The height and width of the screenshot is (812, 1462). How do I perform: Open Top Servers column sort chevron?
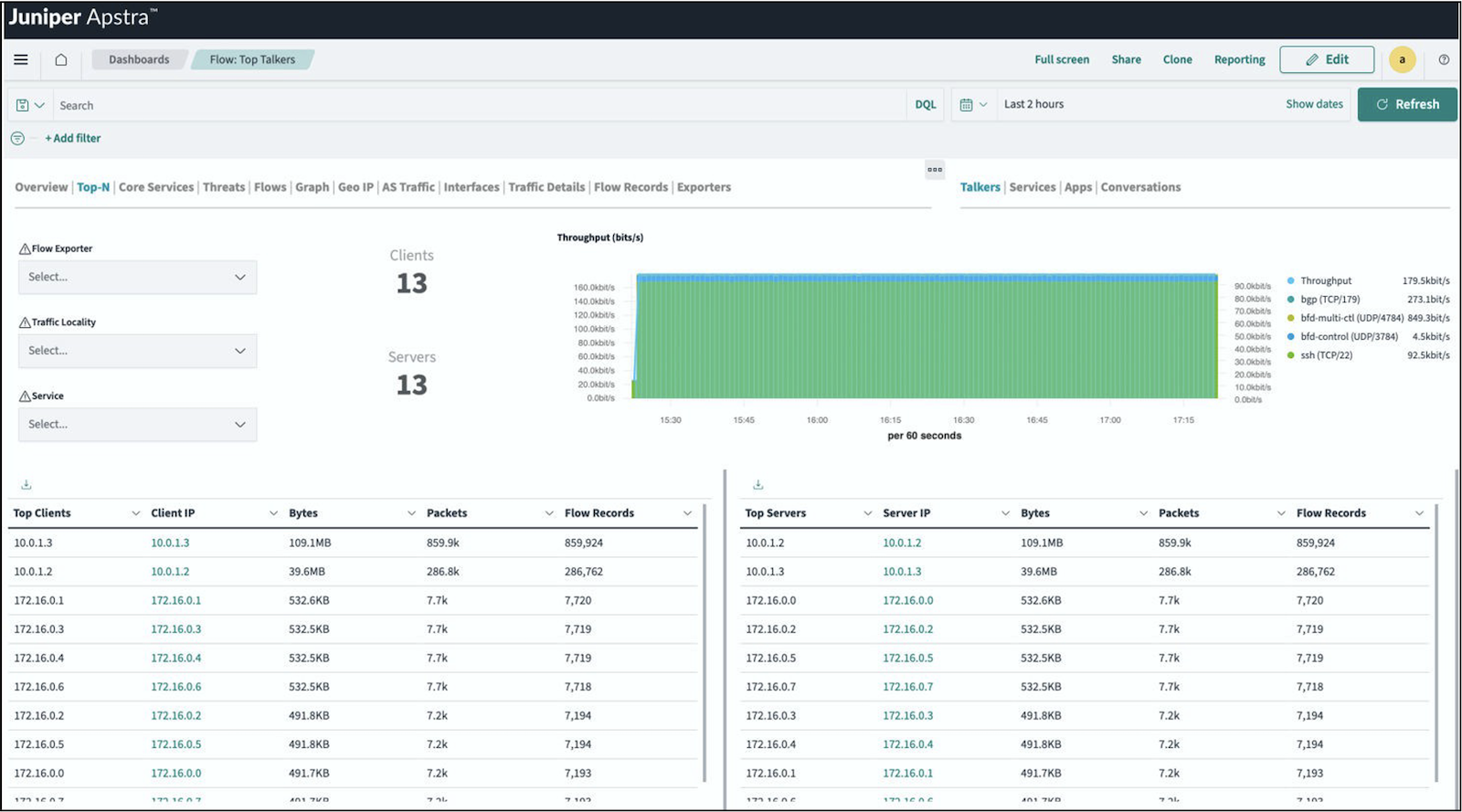(868, 513)
